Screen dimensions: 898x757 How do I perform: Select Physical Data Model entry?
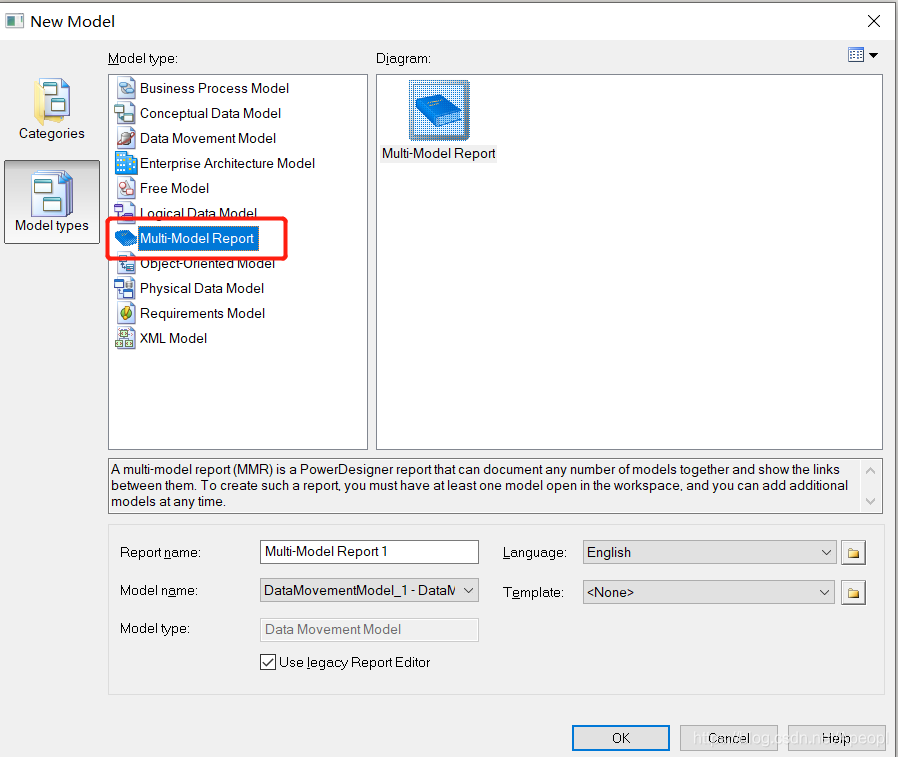[x=202, y=288]
